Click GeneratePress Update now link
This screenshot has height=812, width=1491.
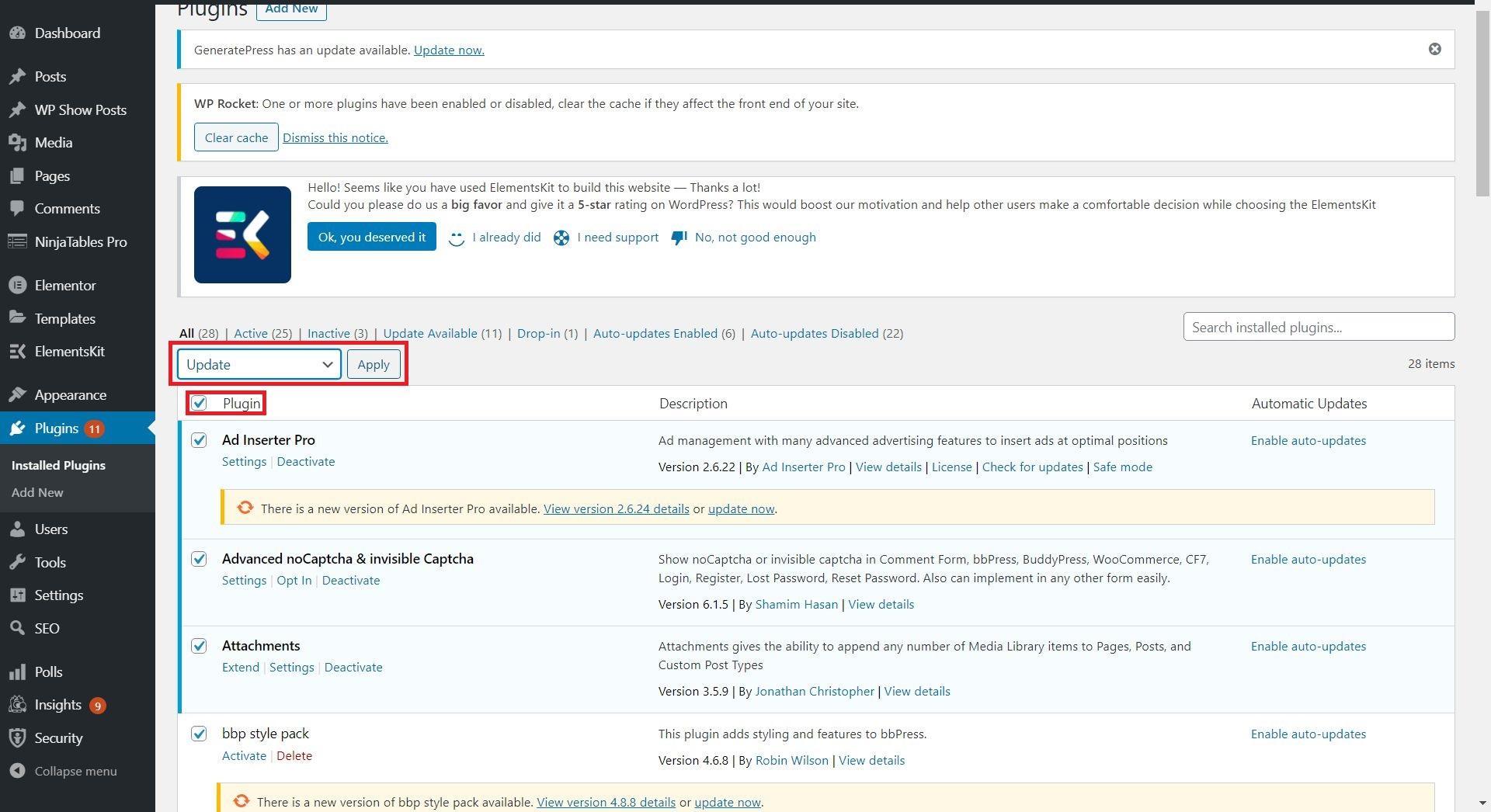click(449, 50)
